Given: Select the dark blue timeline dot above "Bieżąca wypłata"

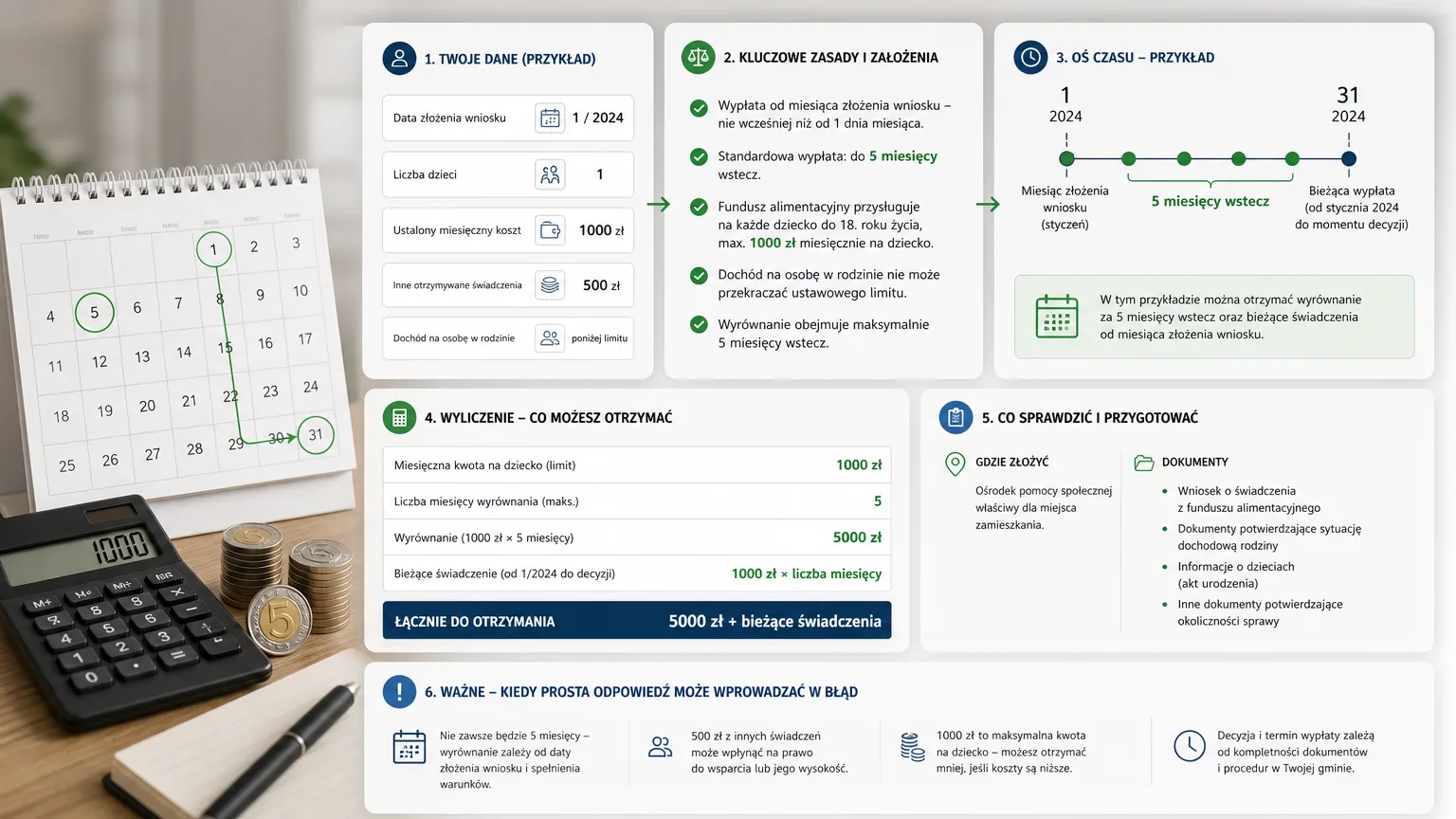Looking at the screenshot, I should click(1349, 158).
